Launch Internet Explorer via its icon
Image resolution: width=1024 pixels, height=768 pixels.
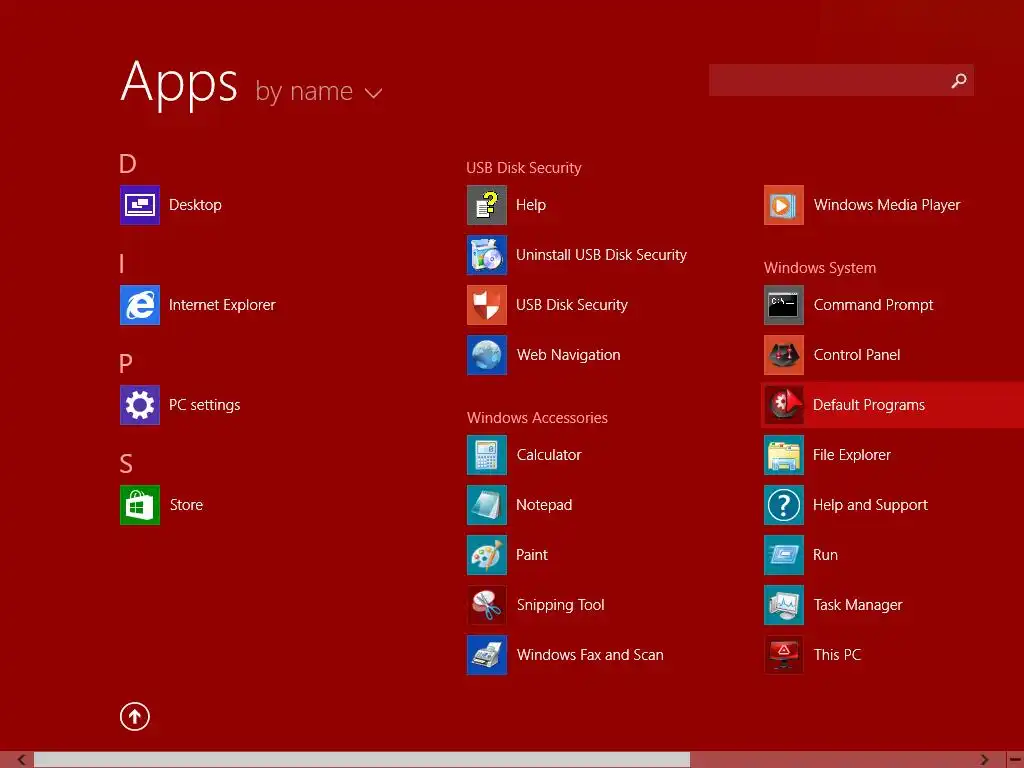point(140,305)
